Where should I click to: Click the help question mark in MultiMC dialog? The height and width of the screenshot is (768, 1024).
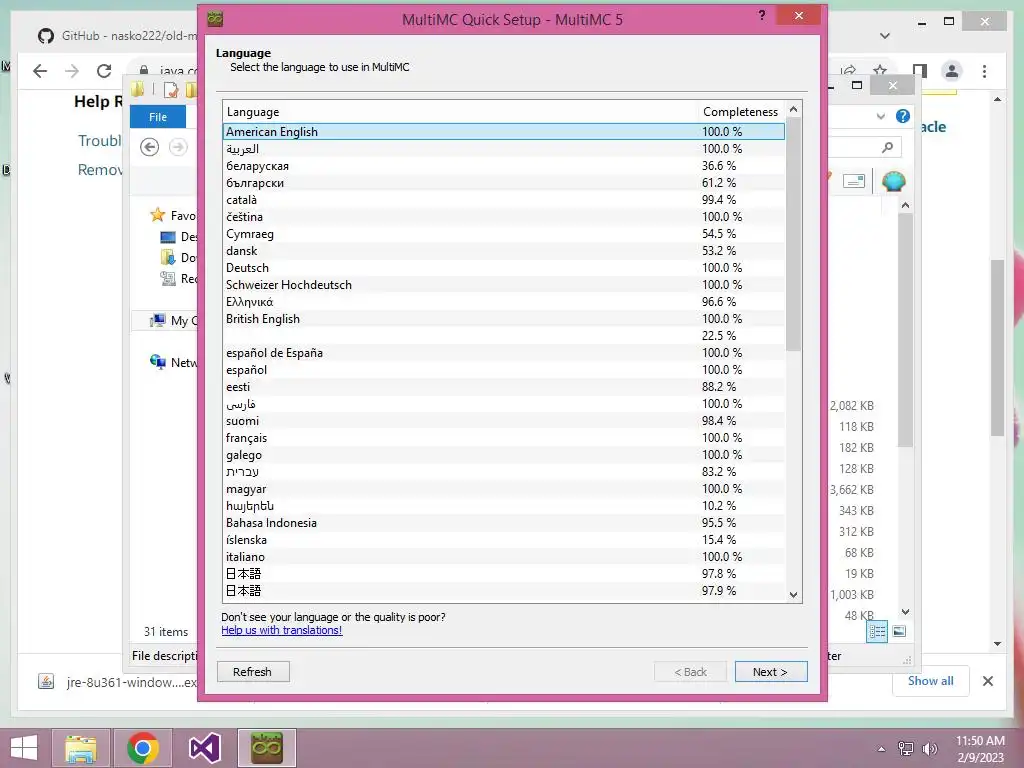pyautogui.click(x=761, y=15)
